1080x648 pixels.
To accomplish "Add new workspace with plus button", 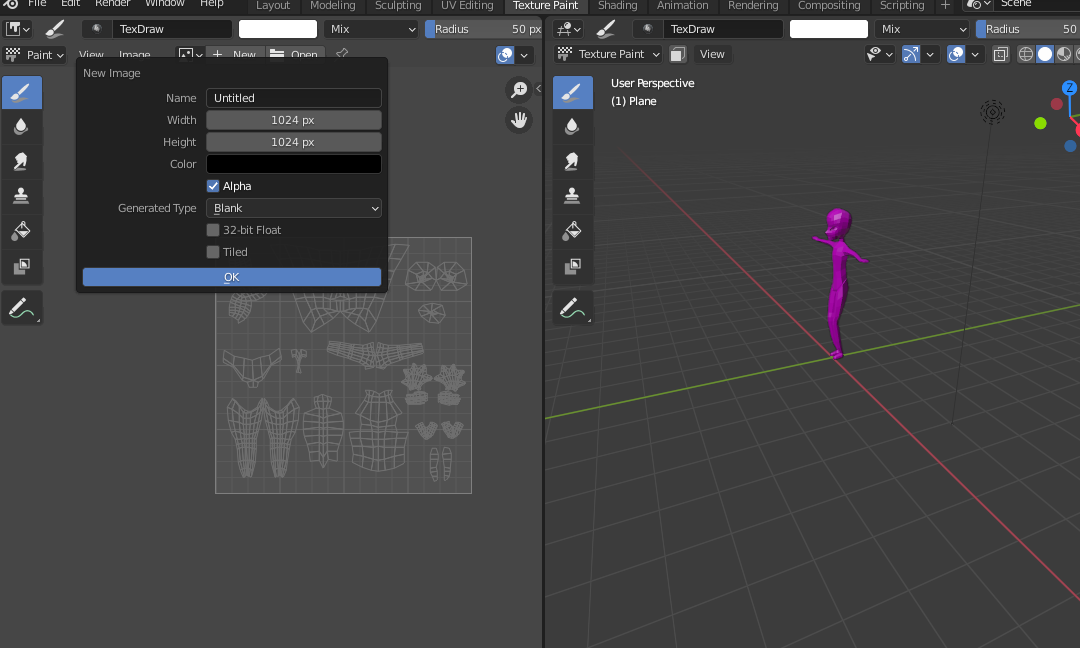I will click(x=945, y=6).
